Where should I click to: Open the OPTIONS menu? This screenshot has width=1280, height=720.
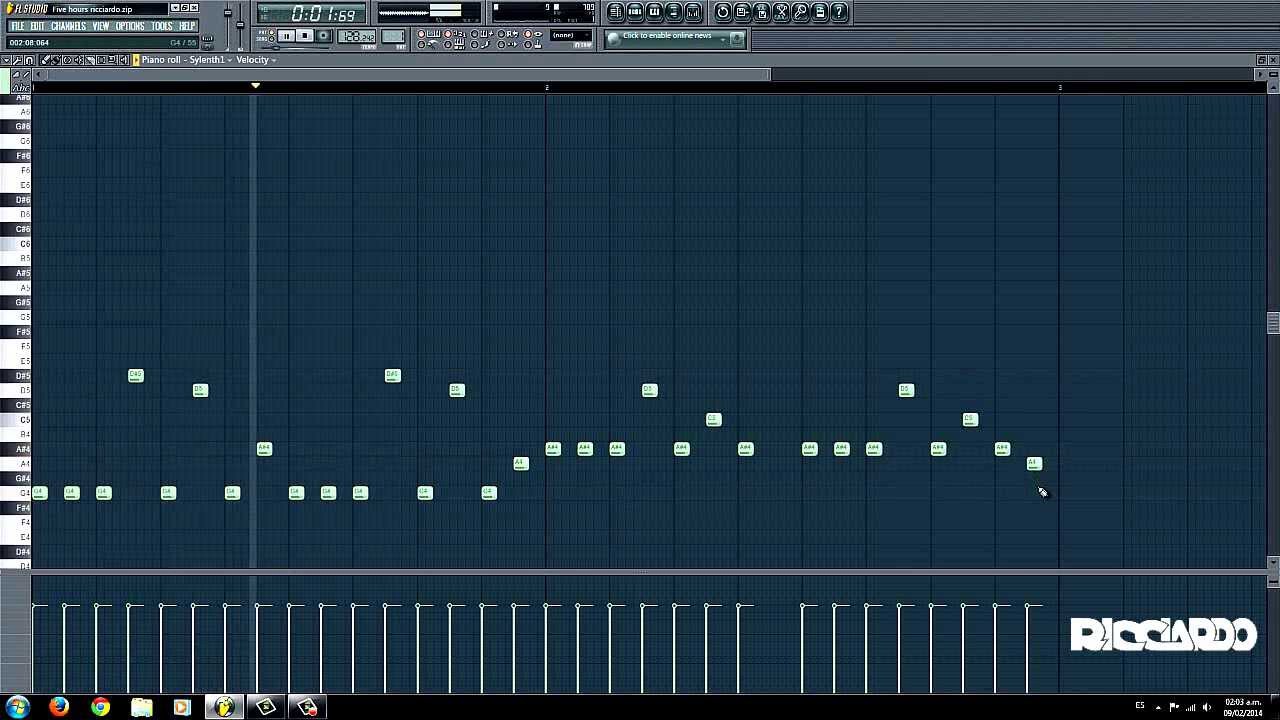point(130,26)
